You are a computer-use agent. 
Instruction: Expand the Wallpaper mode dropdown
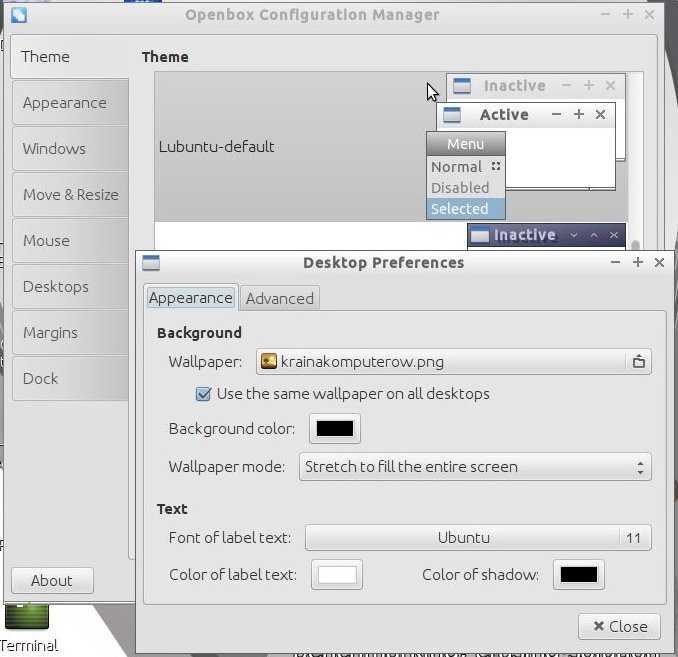coord(475,467)
